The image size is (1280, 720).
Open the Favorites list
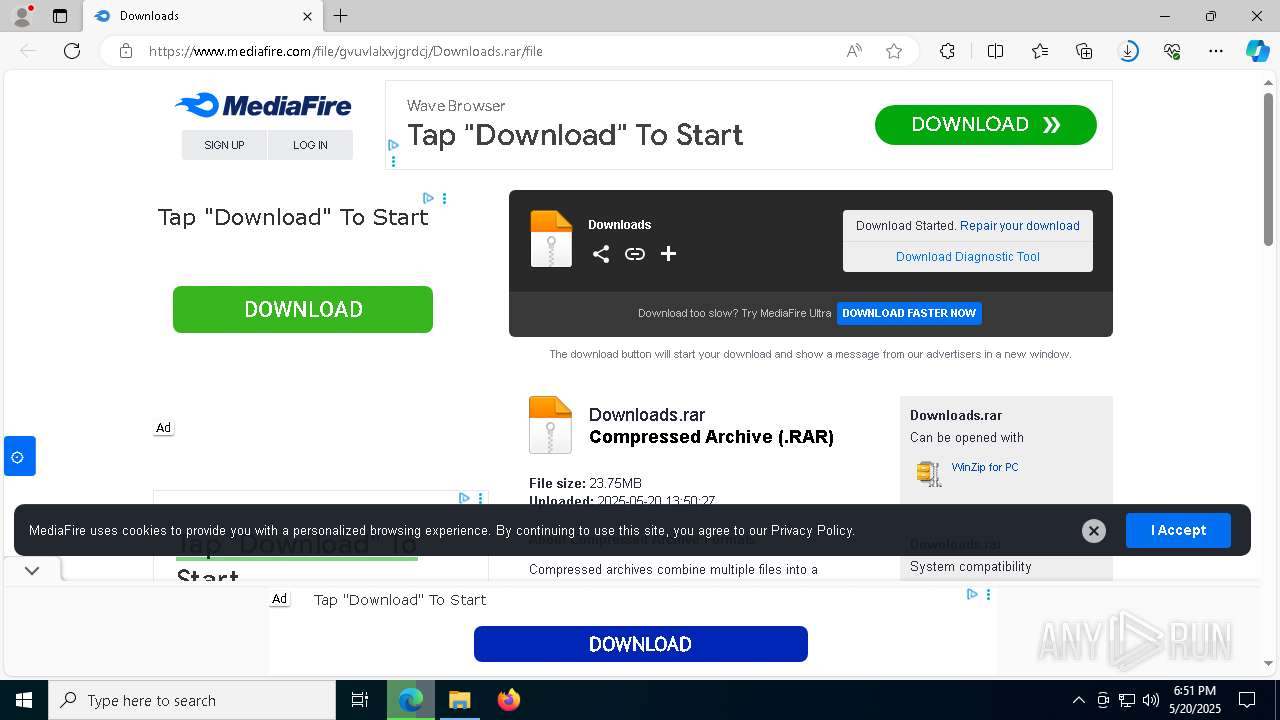tap(1040, 51)
